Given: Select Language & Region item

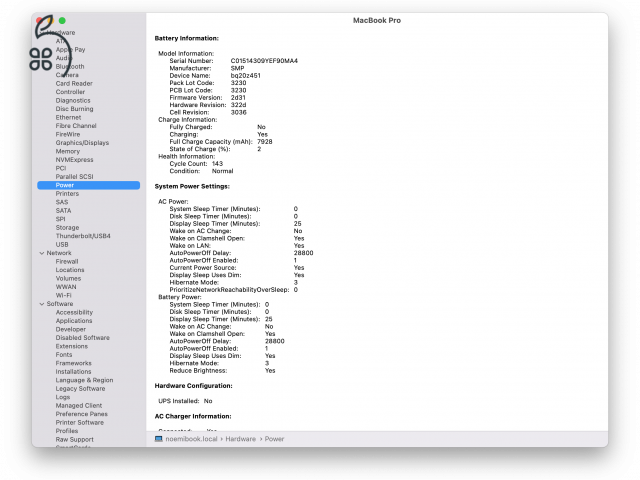Looking at the screenshot, I should [x=84, y=380].
